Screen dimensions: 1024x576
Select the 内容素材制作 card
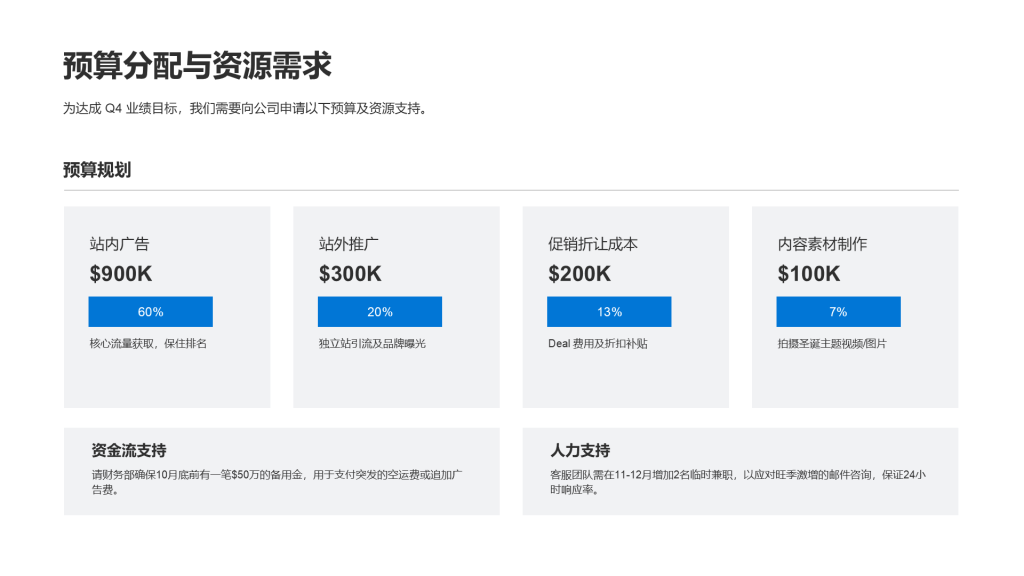point(855,306)
